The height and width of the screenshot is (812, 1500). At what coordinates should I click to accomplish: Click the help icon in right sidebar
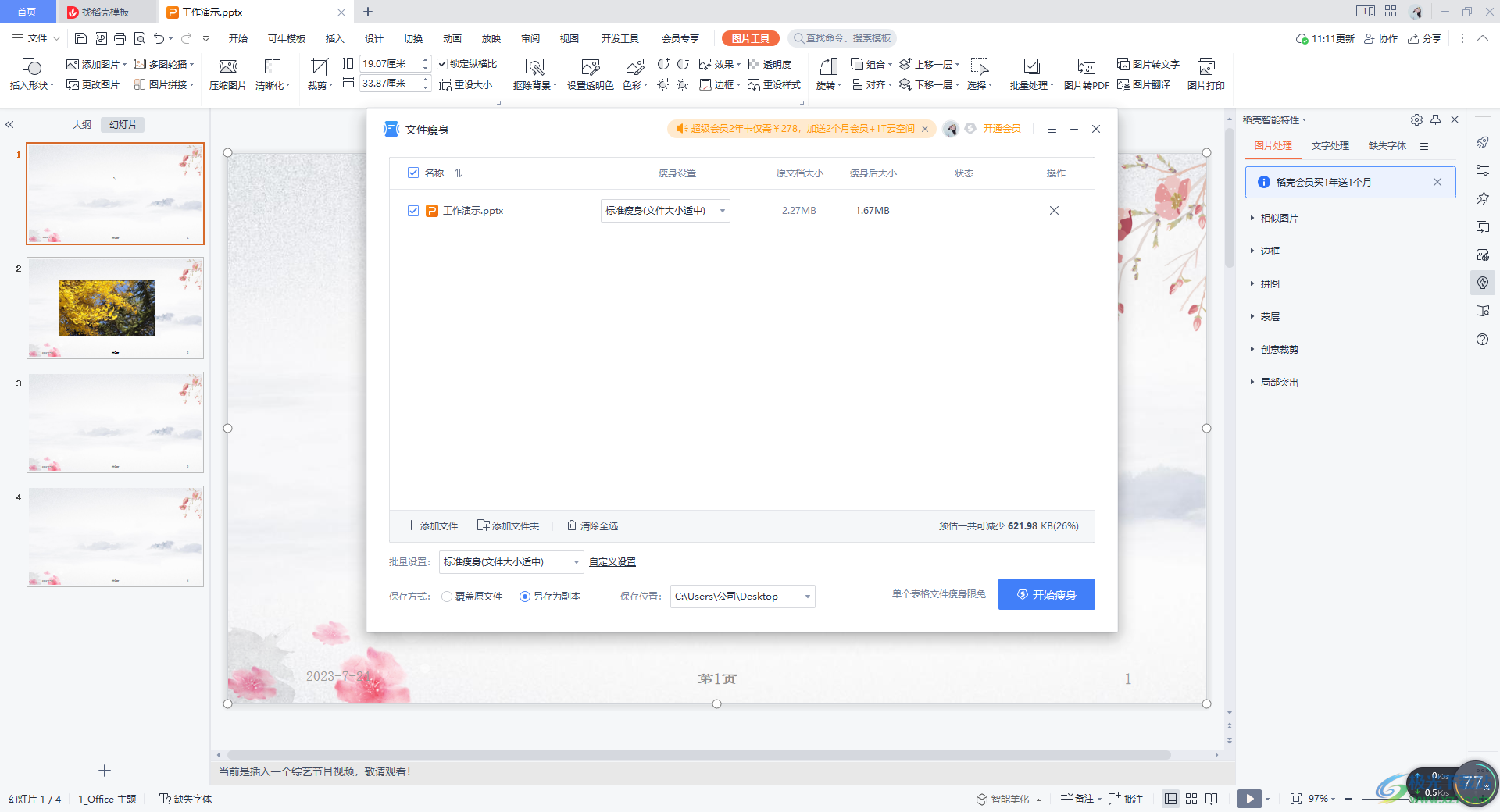click(1483, 339)
